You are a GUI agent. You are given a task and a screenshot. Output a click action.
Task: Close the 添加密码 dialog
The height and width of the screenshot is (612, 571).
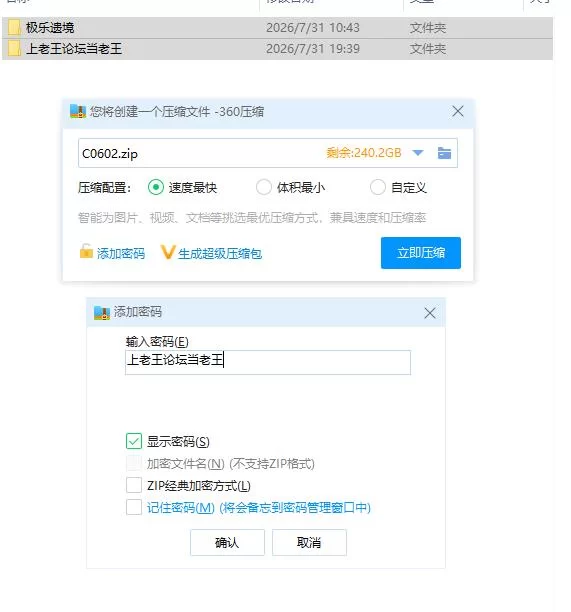click(430, 313)
